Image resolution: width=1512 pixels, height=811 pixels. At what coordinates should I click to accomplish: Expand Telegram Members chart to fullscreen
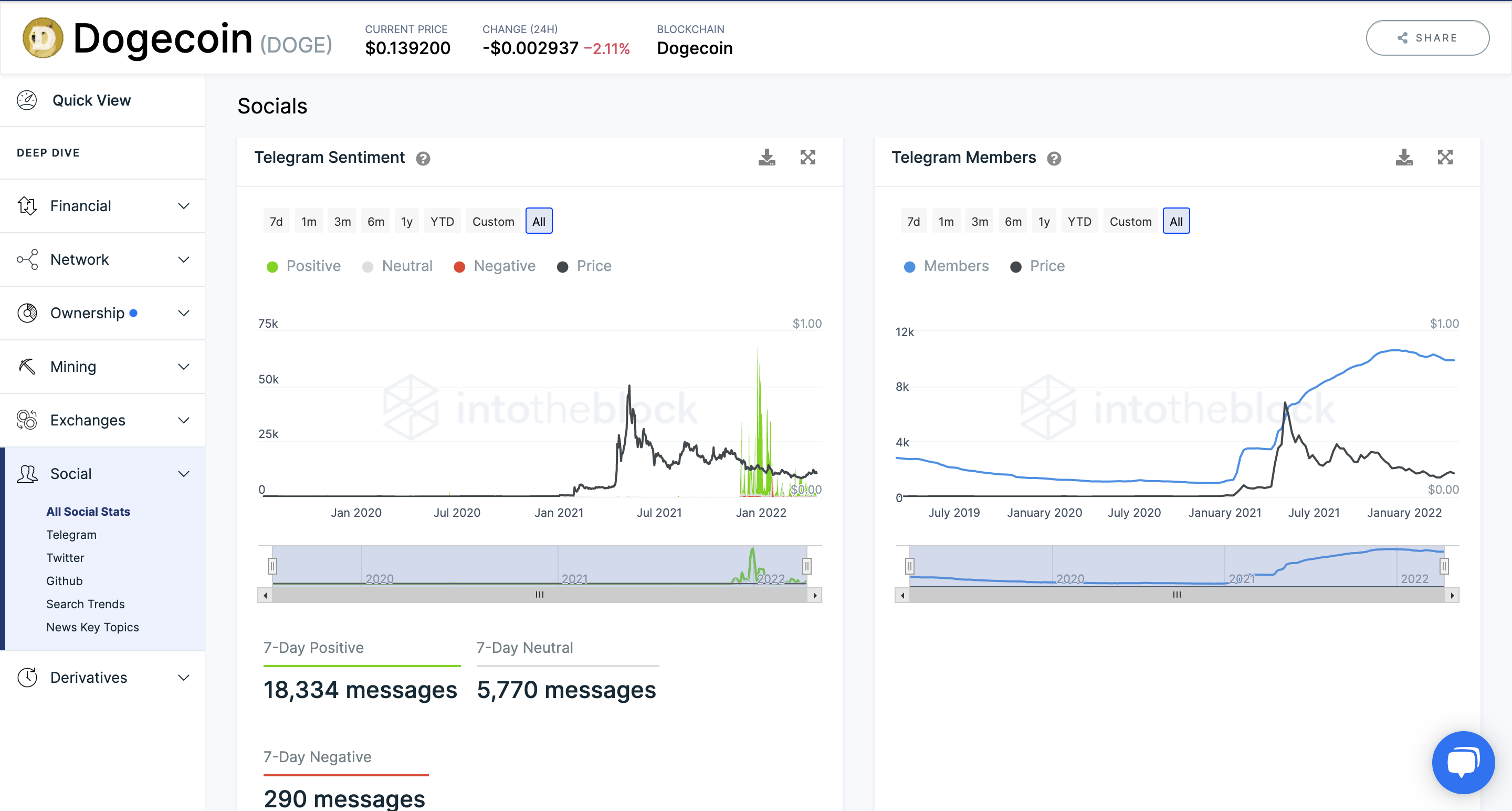[x=1445, y=158]
